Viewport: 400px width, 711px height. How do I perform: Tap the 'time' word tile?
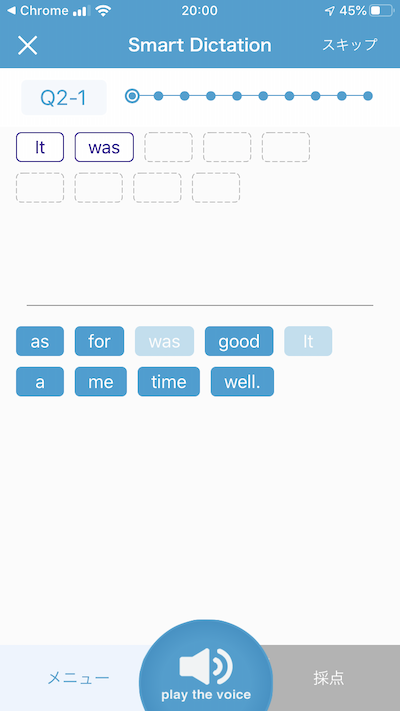click(169, 381)
